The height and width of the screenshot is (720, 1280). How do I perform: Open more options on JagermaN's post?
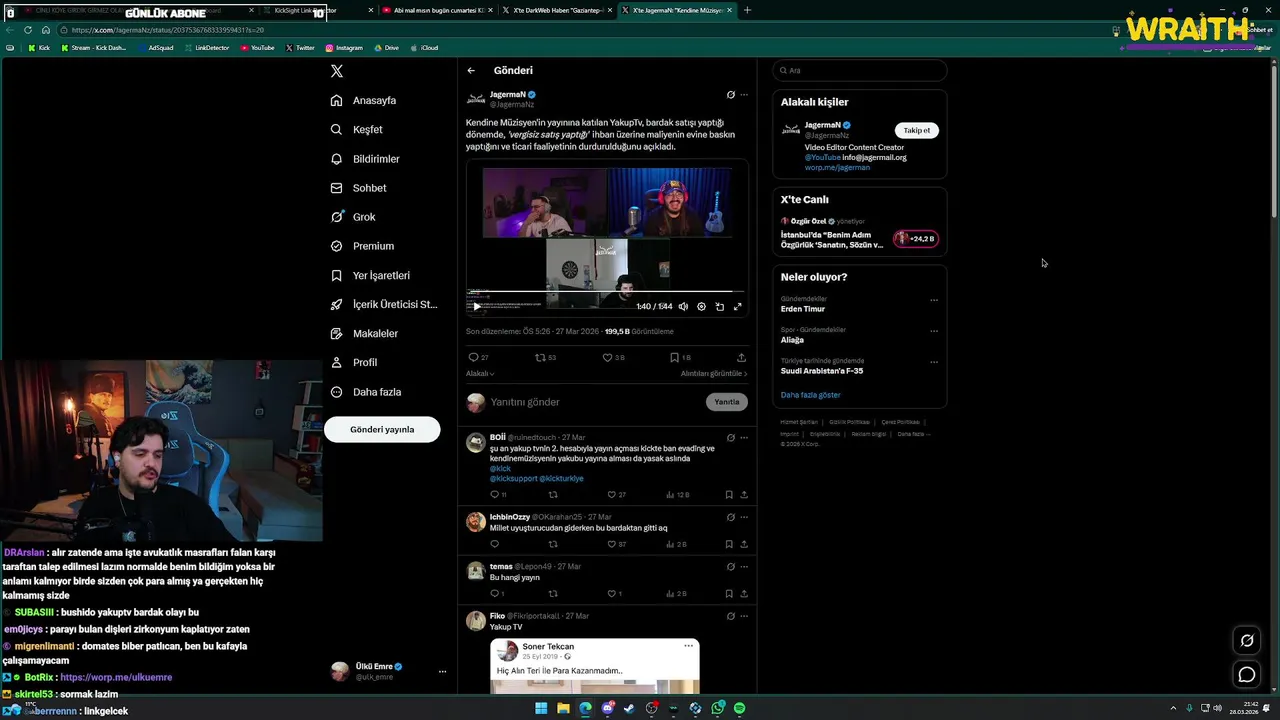(x=743, y=95)
